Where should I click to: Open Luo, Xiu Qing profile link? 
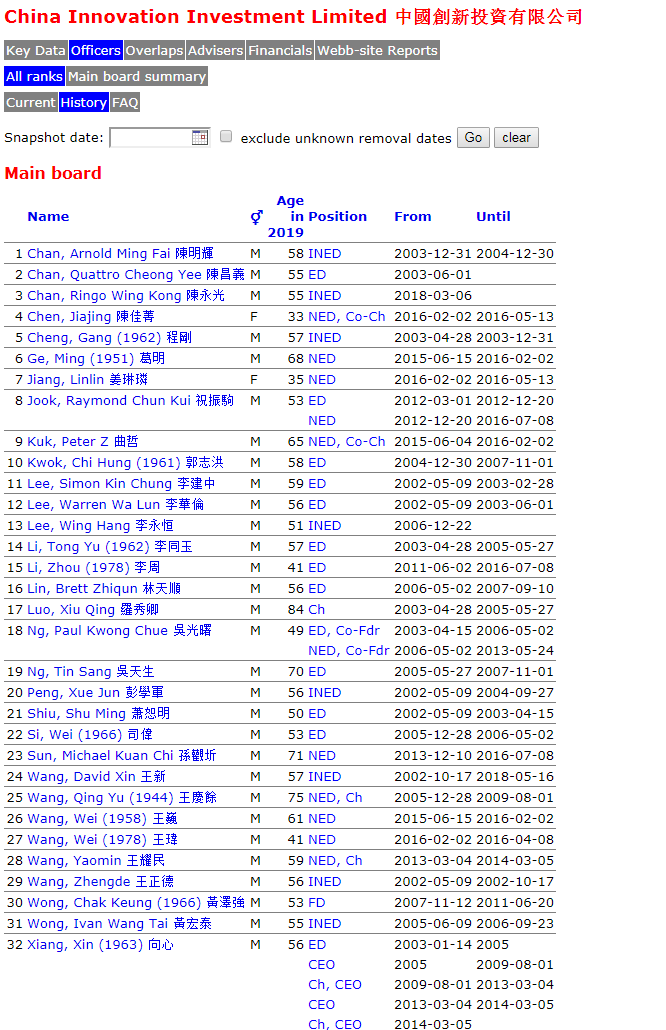click(93, 610)
